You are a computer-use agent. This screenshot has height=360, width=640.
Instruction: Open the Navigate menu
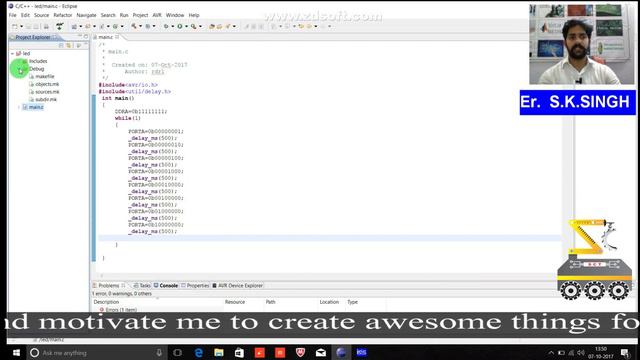tap(86, 15)
